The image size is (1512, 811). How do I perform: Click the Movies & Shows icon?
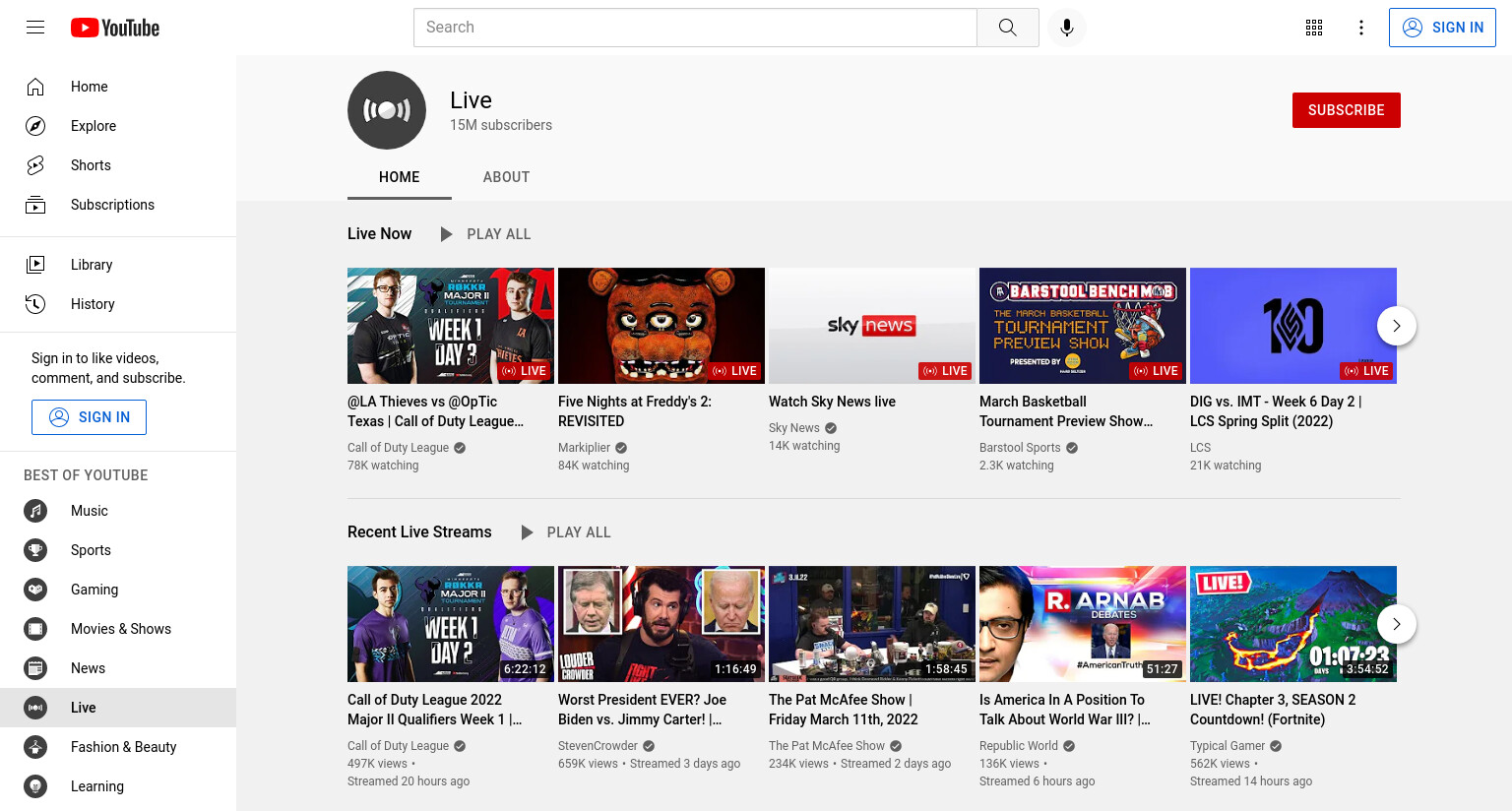[35, 629]
